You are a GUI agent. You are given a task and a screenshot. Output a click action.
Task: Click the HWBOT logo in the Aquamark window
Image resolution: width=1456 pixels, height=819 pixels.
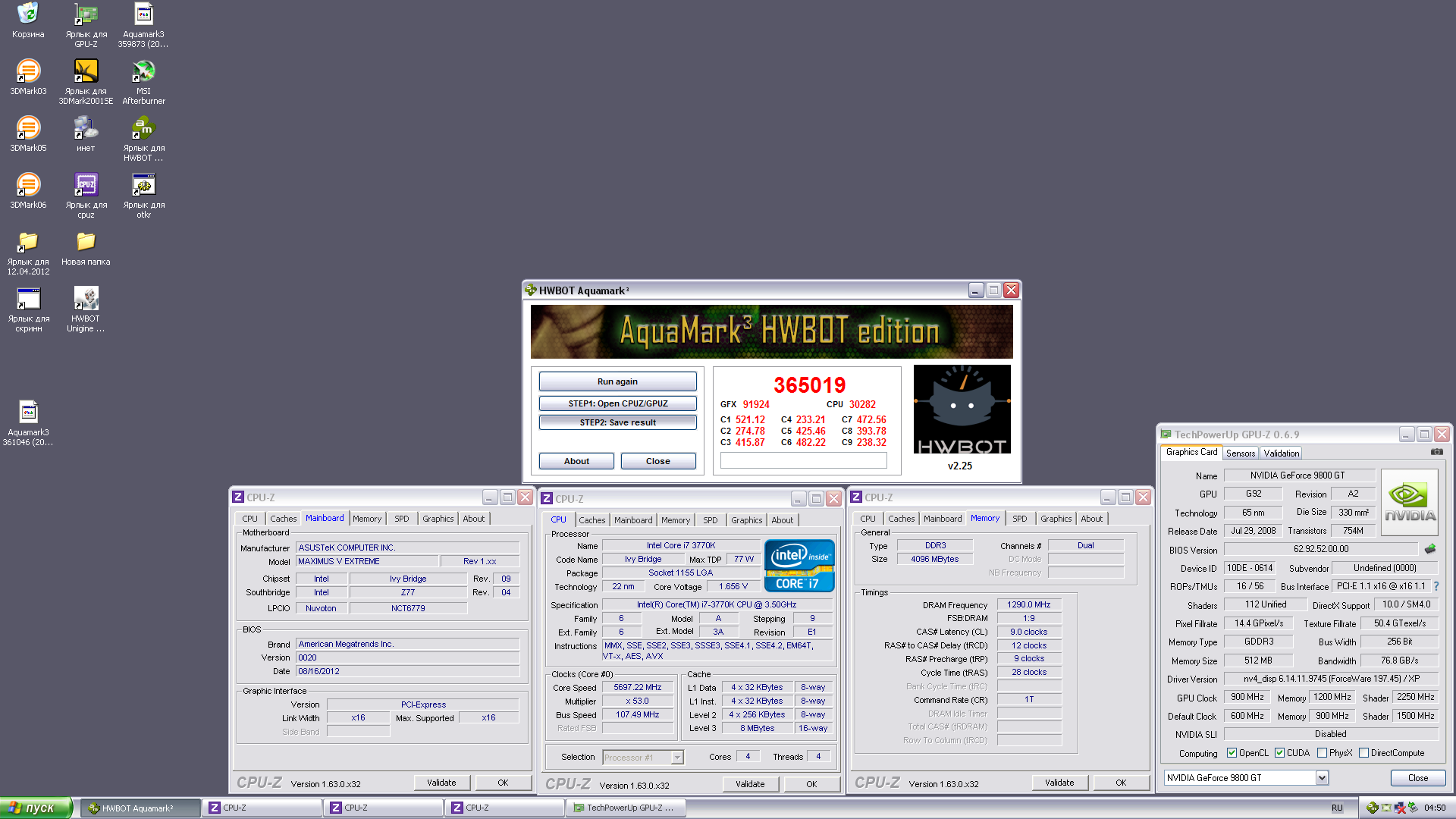pos(962,409)
